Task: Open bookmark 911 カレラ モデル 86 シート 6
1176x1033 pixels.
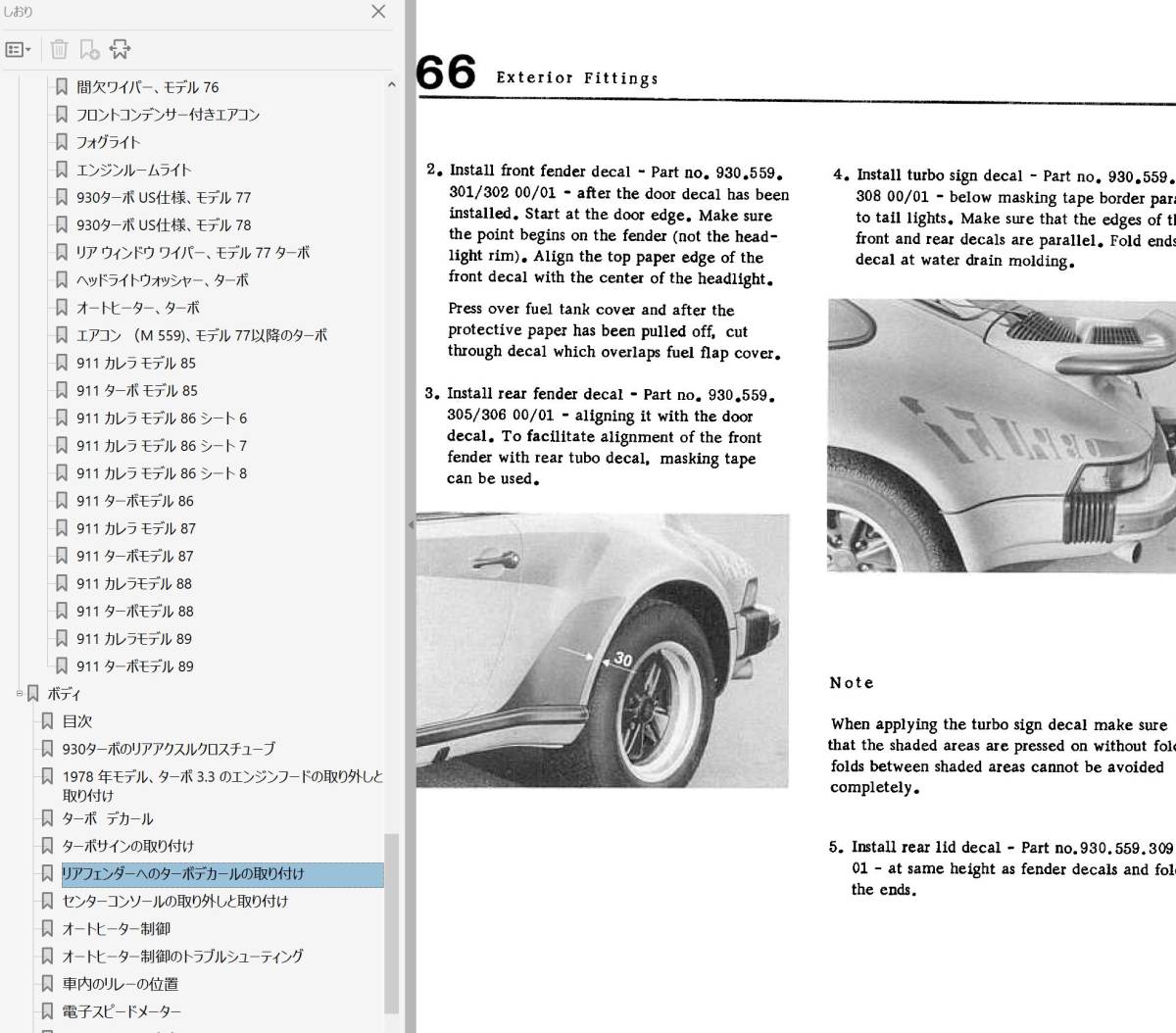Action: point(161,418)
